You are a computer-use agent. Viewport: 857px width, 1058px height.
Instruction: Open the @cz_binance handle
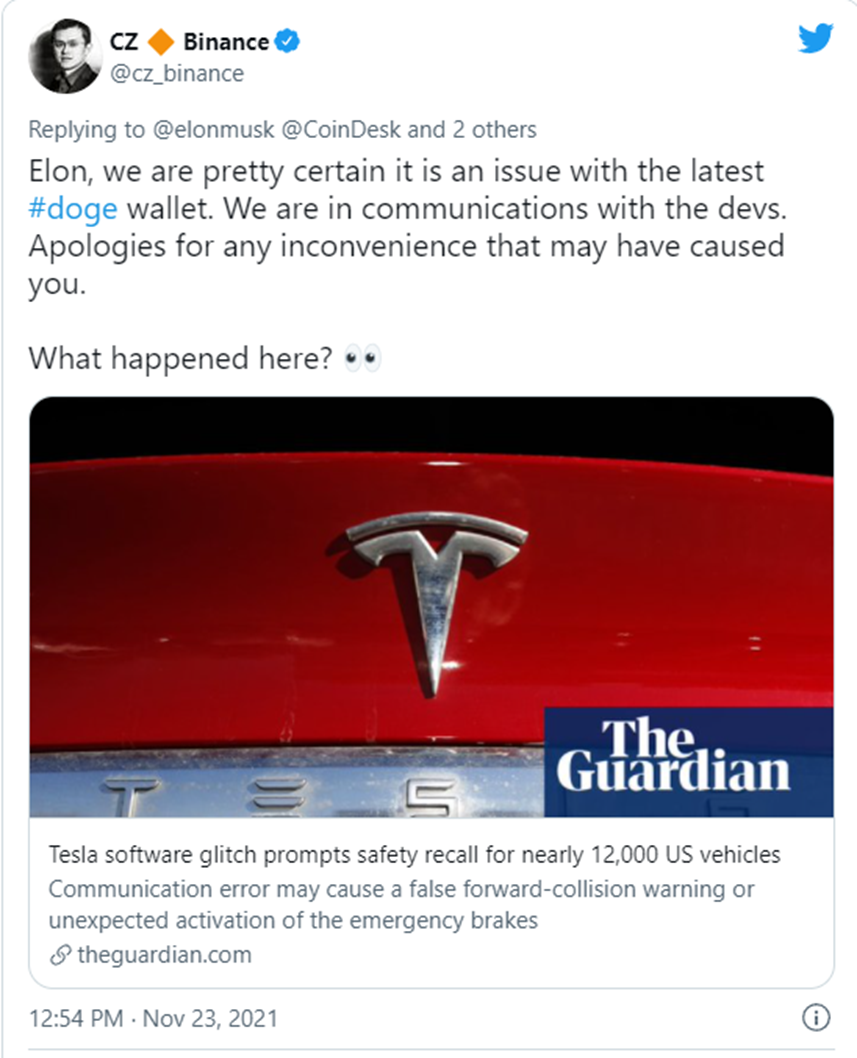pos(176,74)
